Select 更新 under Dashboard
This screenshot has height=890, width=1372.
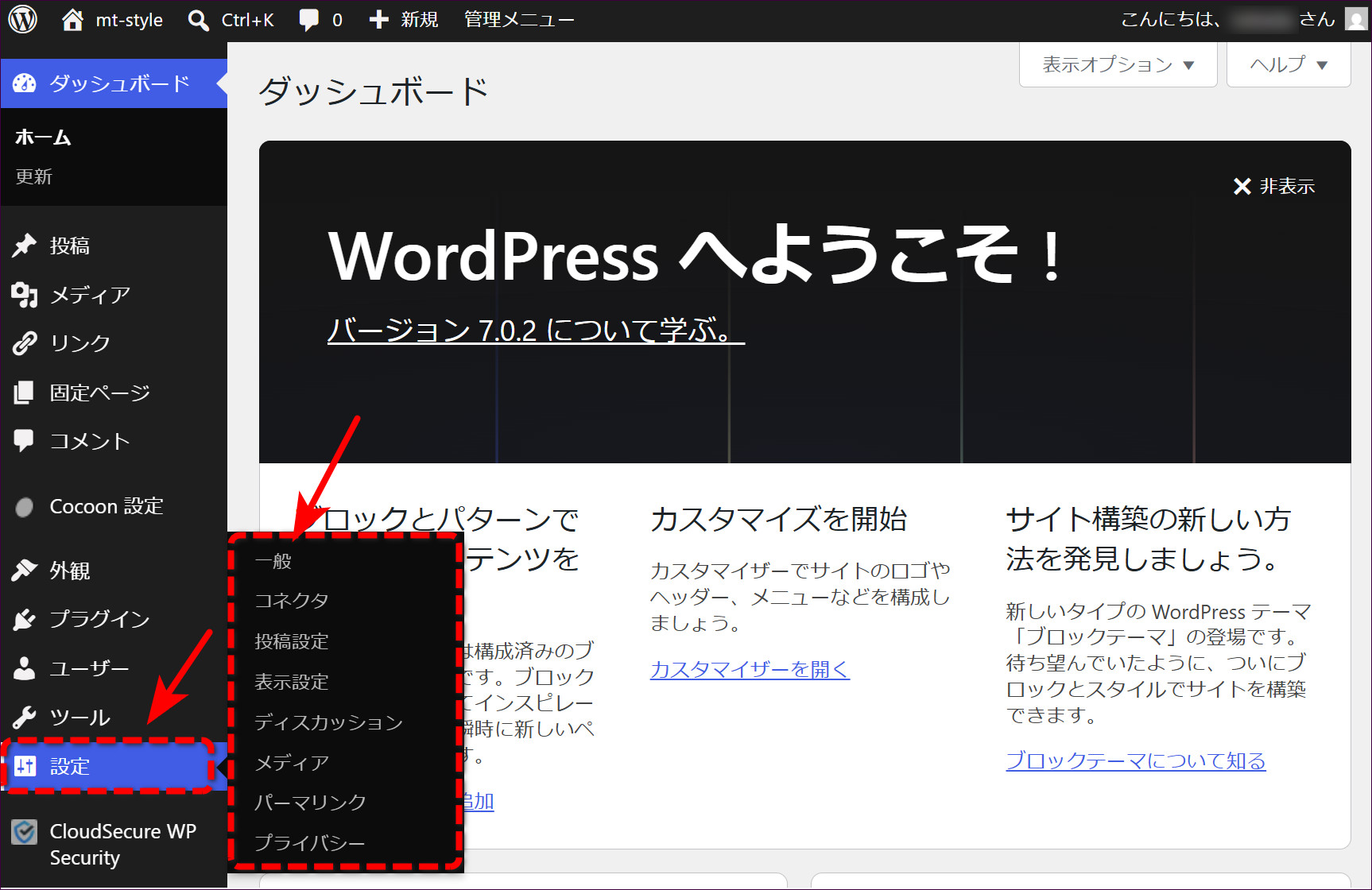(34, 176)
